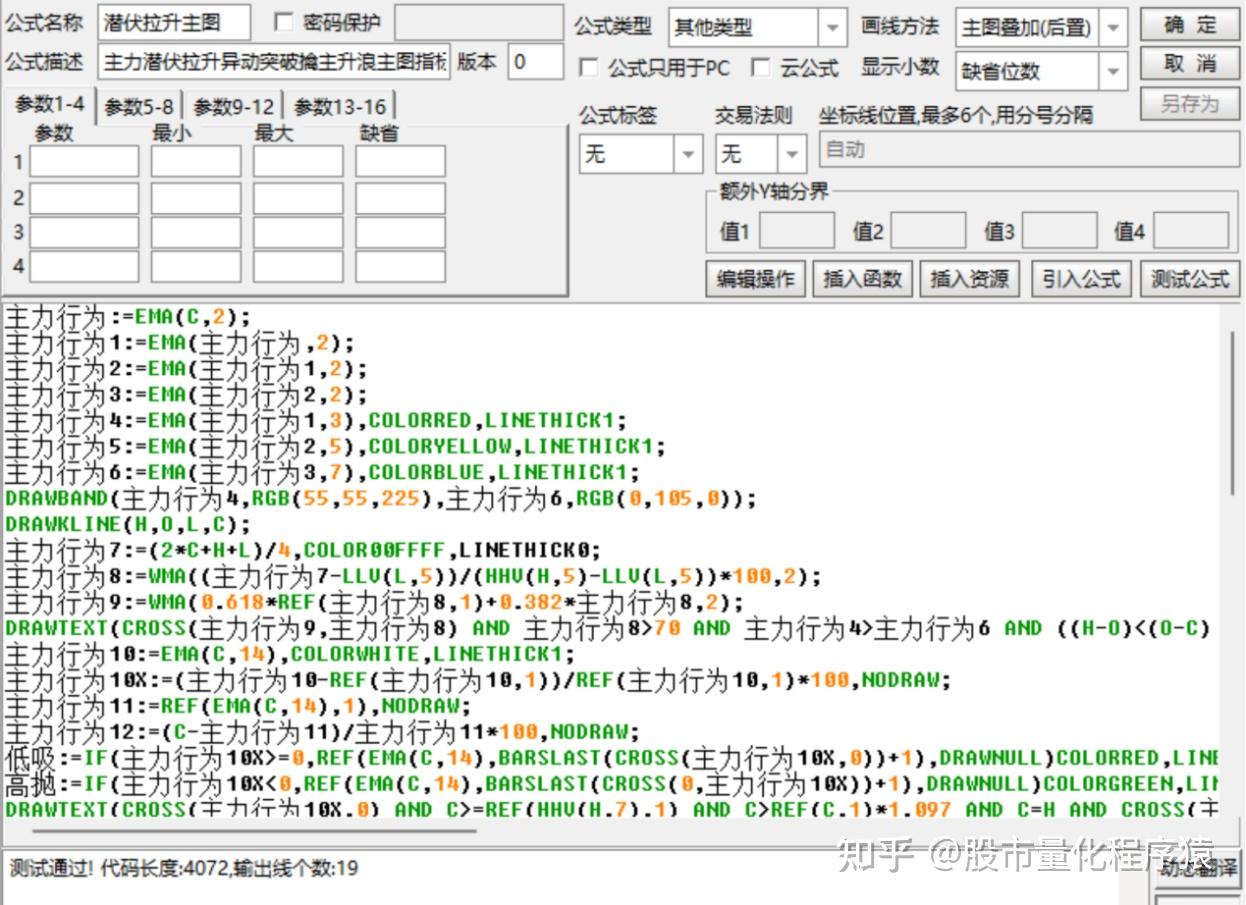Open the 编辑操作 menu button
The image size is (1246, 905).
point(756,278)
